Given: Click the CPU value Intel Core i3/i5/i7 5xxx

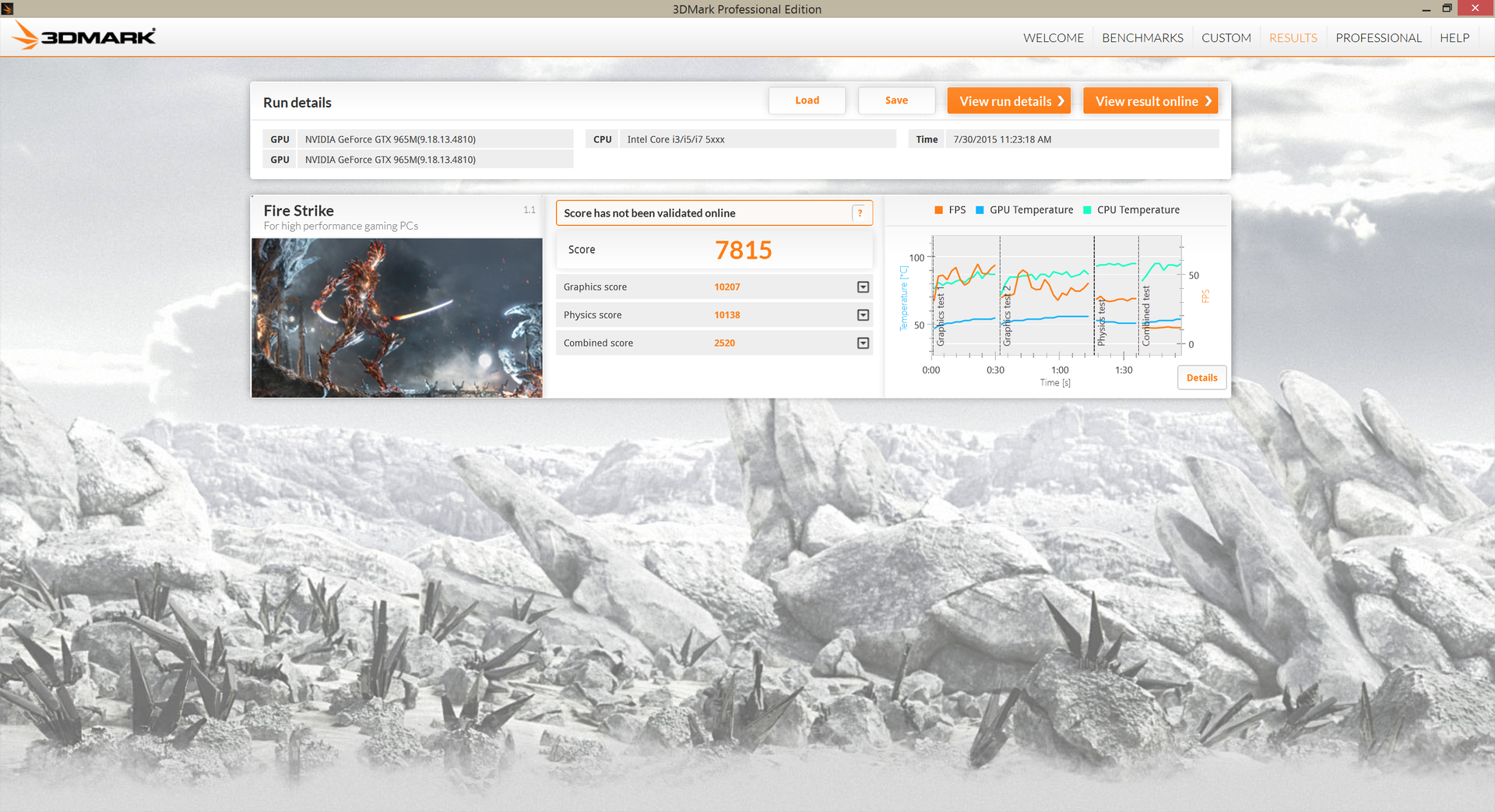Looking at the screenshot, I should [676, 139].
